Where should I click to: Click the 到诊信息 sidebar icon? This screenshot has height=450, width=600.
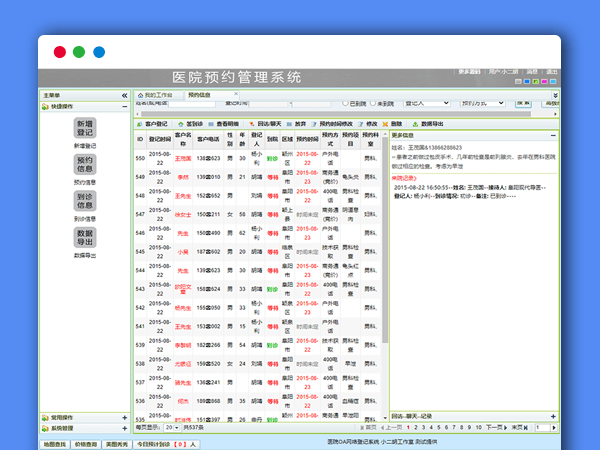[85, 201]
